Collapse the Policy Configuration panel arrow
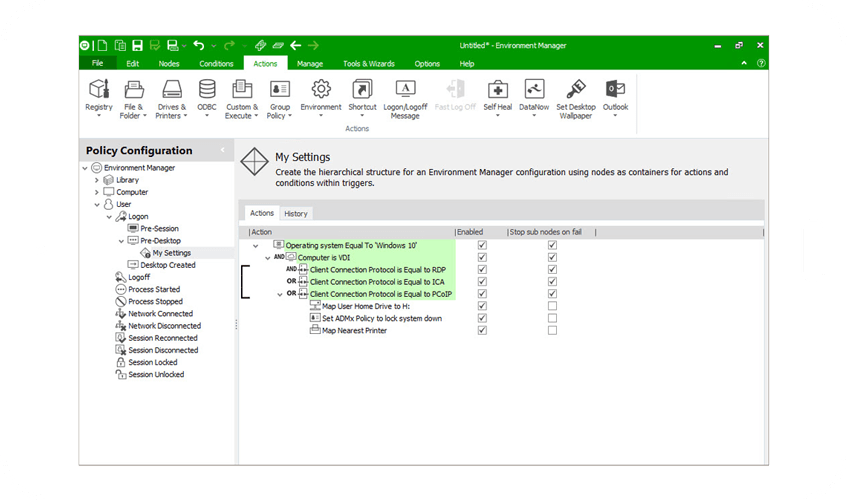The image size is (847, 500). [222, 151]
